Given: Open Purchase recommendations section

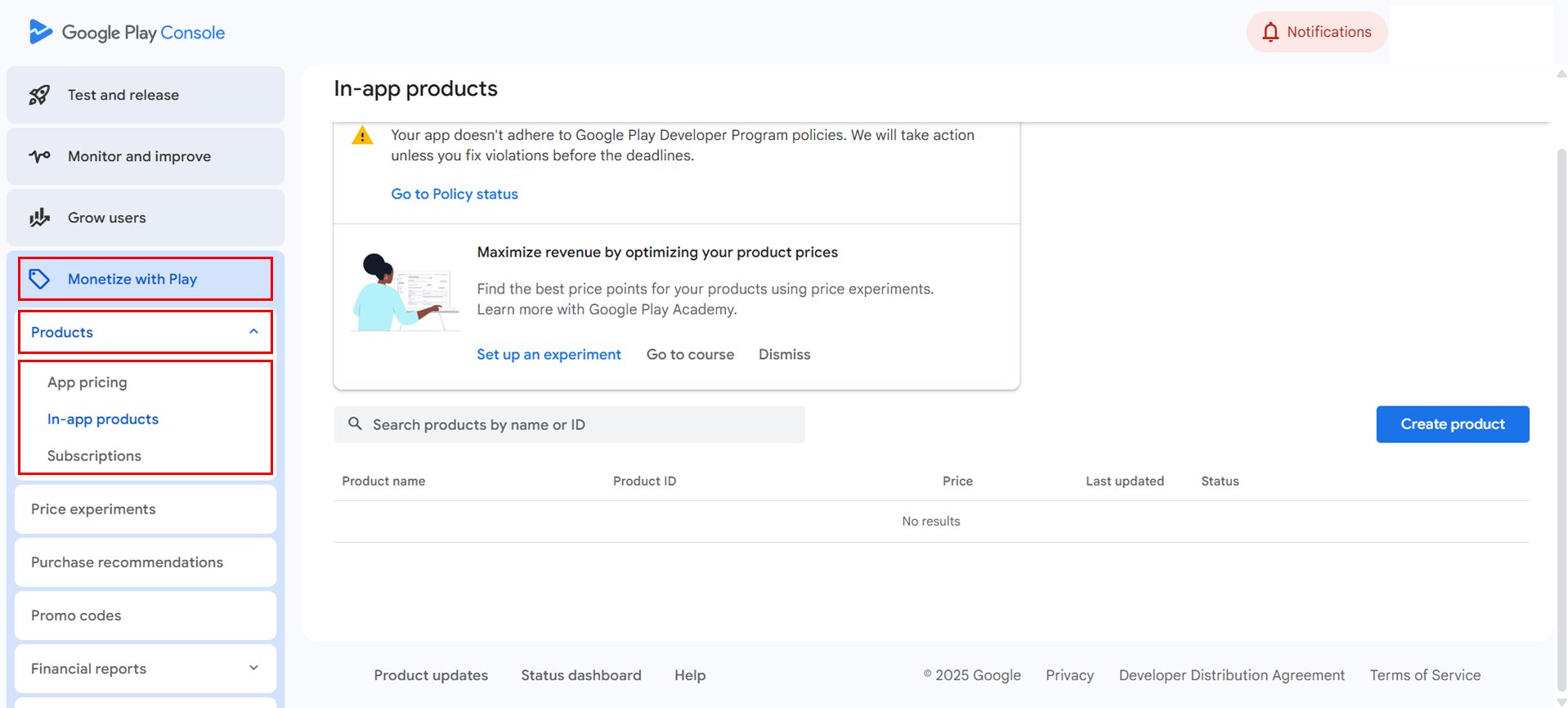Looking at the screenshot, I should pyautogui.click(x=146, y=562).
